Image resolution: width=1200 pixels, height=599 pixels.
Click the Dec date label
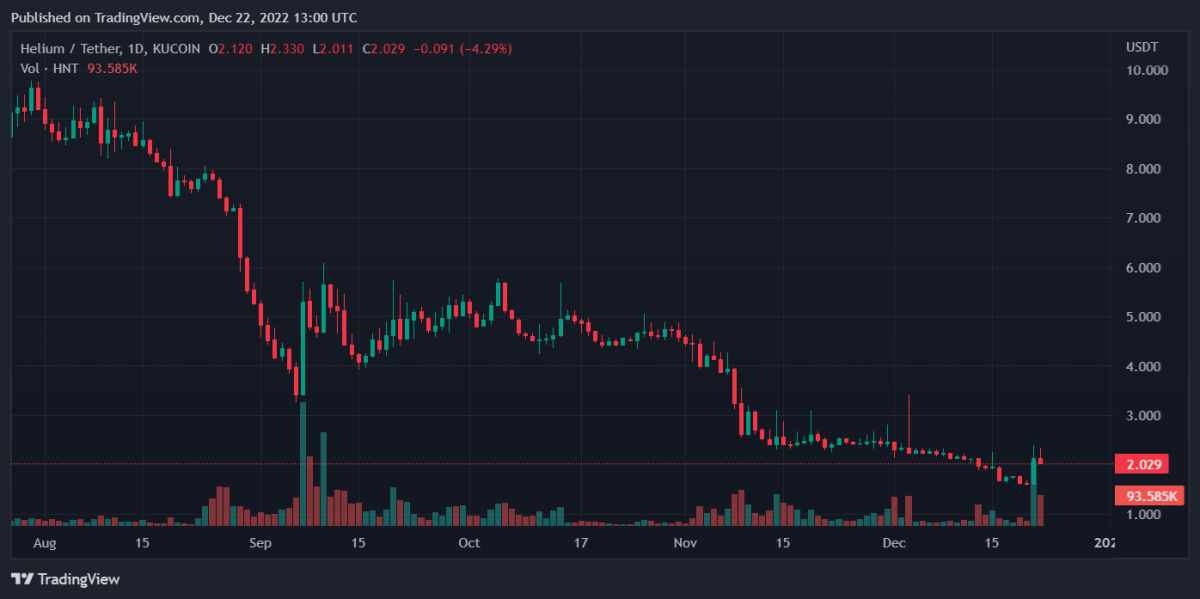pos(895,543)
